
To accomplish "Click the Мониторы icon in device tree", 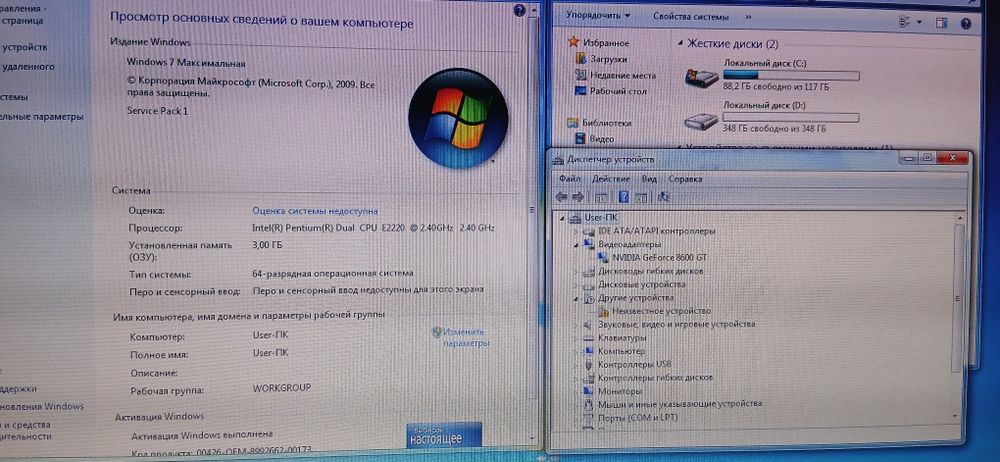I will [x=590, y=391].
